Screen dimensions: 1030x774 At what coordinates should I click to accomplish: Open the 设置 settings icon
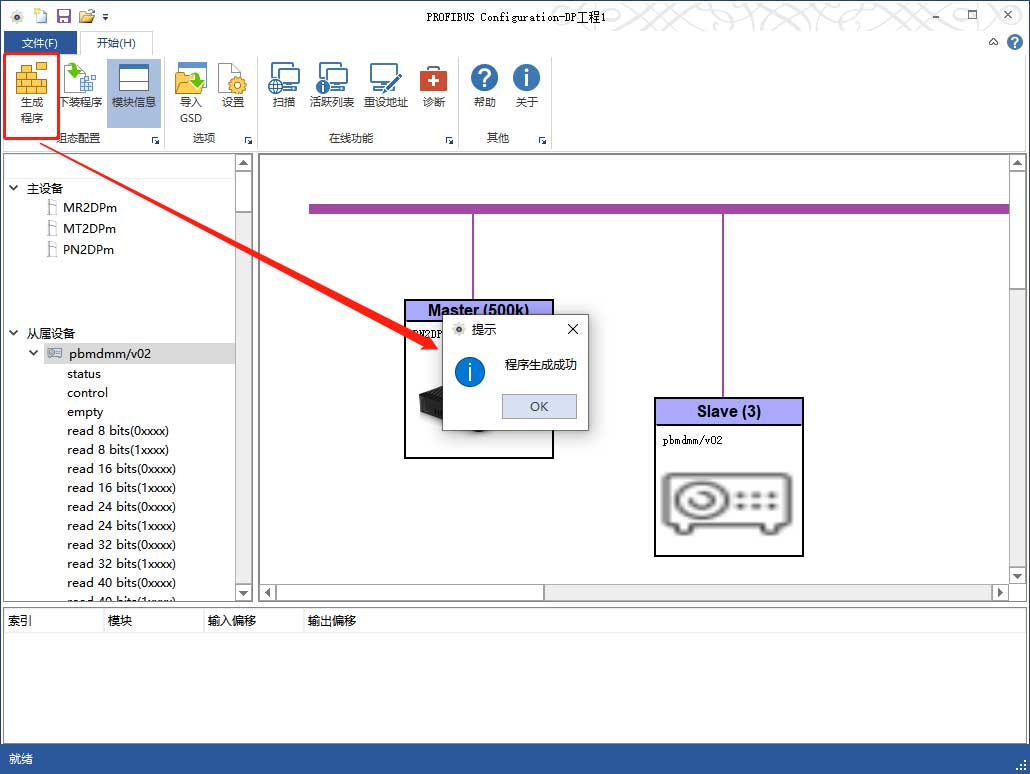click(233, 87)
